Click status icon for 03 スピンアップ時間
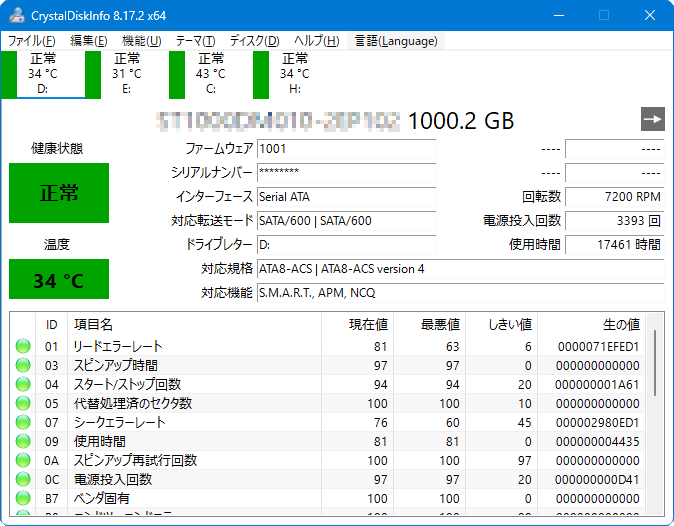Image resolution: width=674 pixels, height=526 pixels. [23, 365]
